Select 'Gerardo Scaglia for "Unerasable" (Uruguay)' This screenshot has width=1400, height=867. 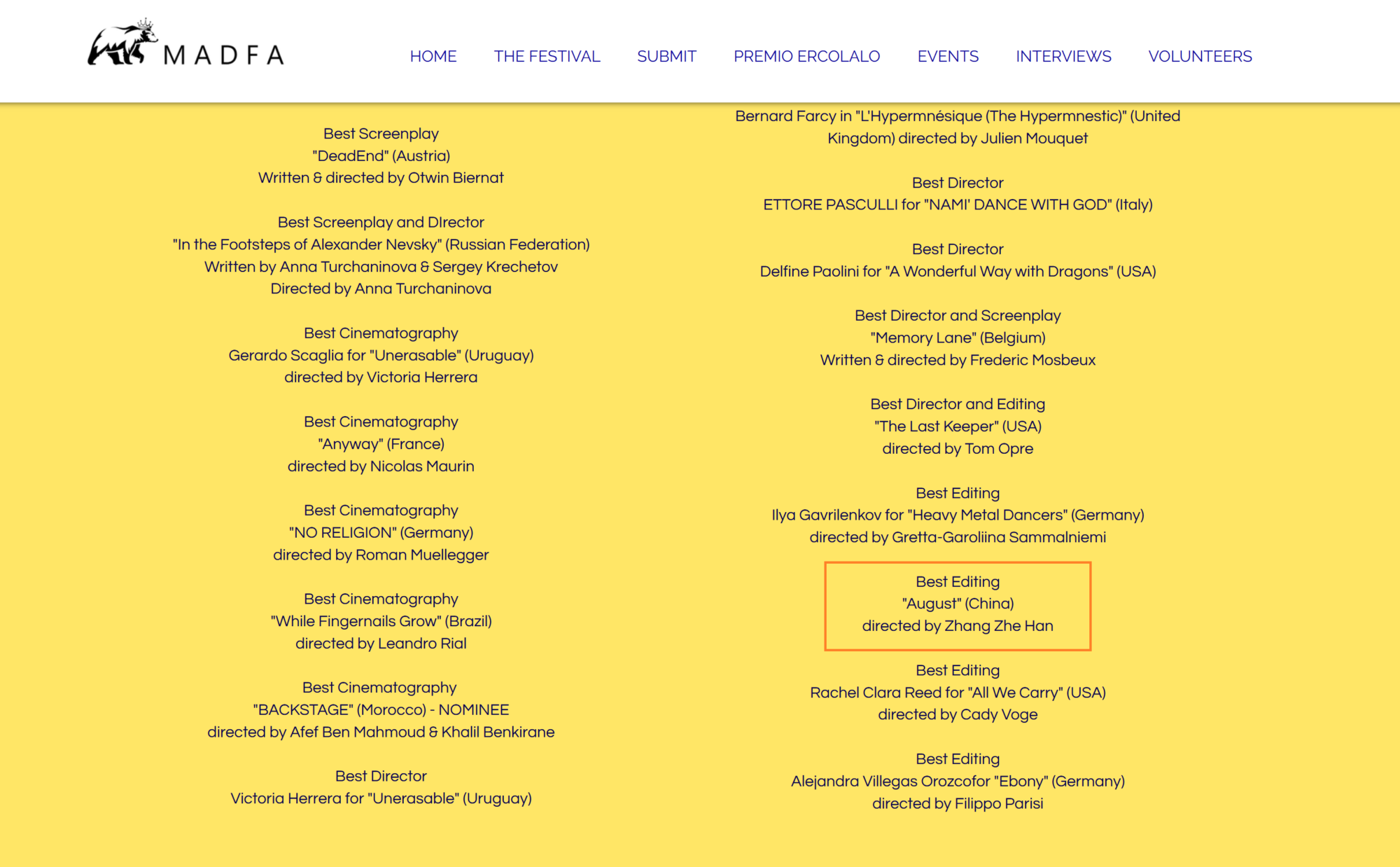pos(381,355)
